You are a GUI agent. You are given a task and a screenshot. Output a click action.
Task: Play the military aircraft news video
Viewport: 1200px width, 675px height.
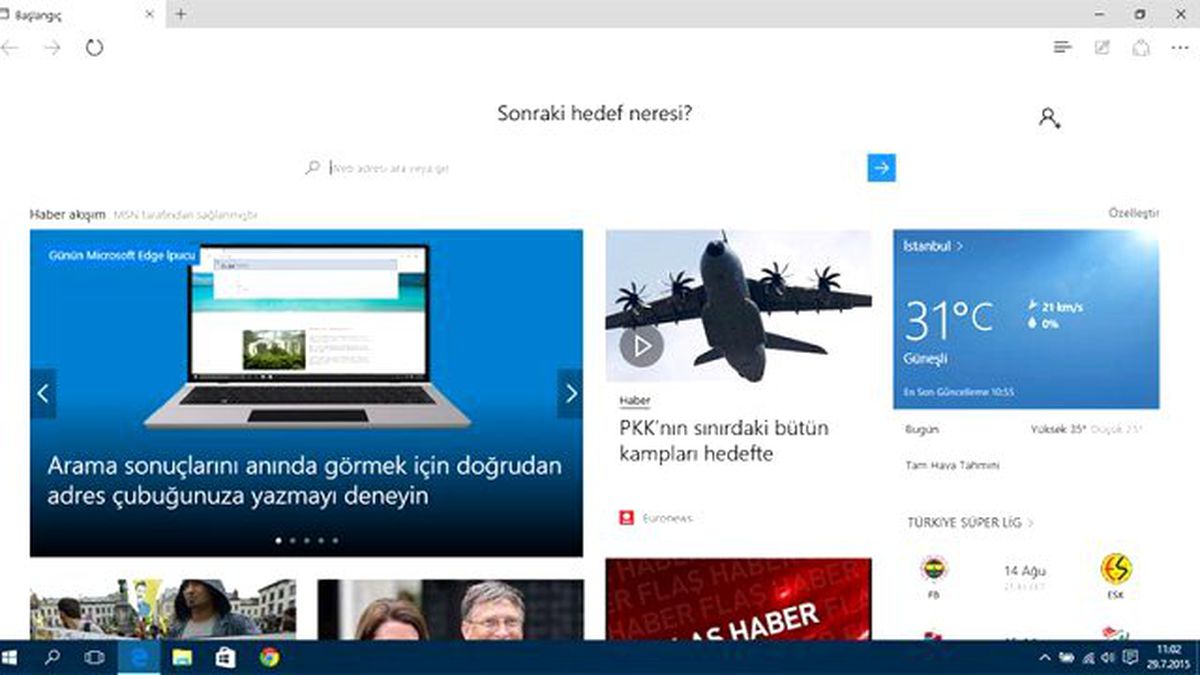pos(641,346)
